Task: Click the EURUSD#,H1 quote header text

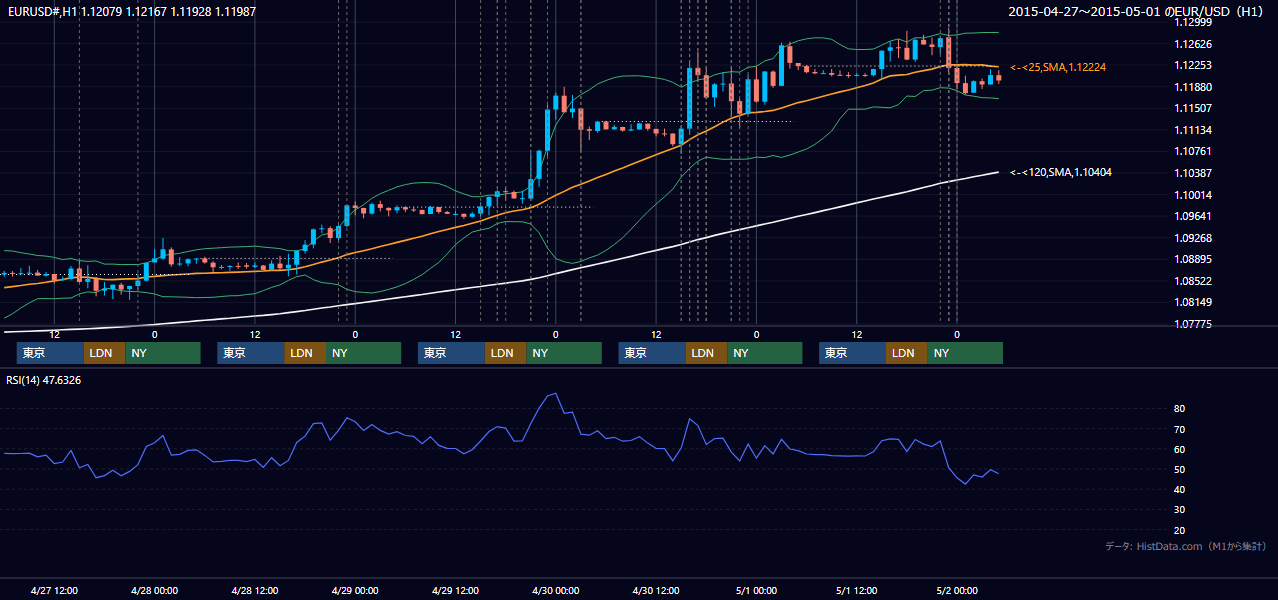Action: (x=130, y=11)
